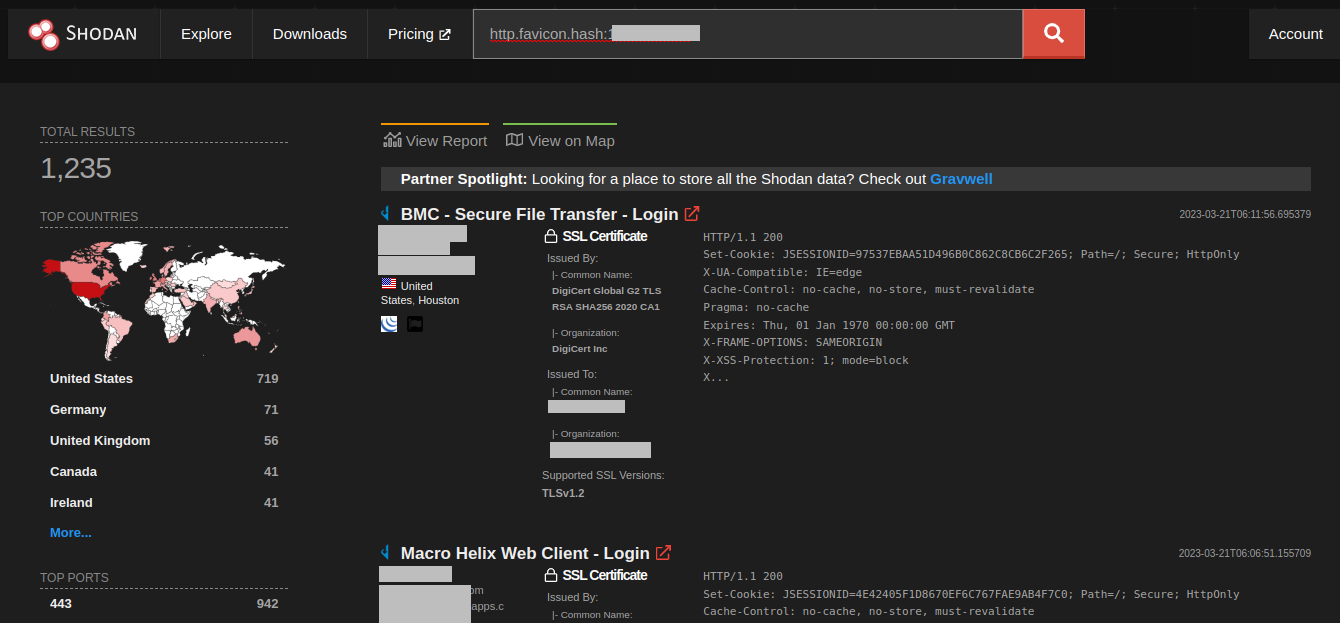The width and height of the screenshot is (1340, 623).
Task: Click the chart icon beside View Report
Action: pos(392,140)
